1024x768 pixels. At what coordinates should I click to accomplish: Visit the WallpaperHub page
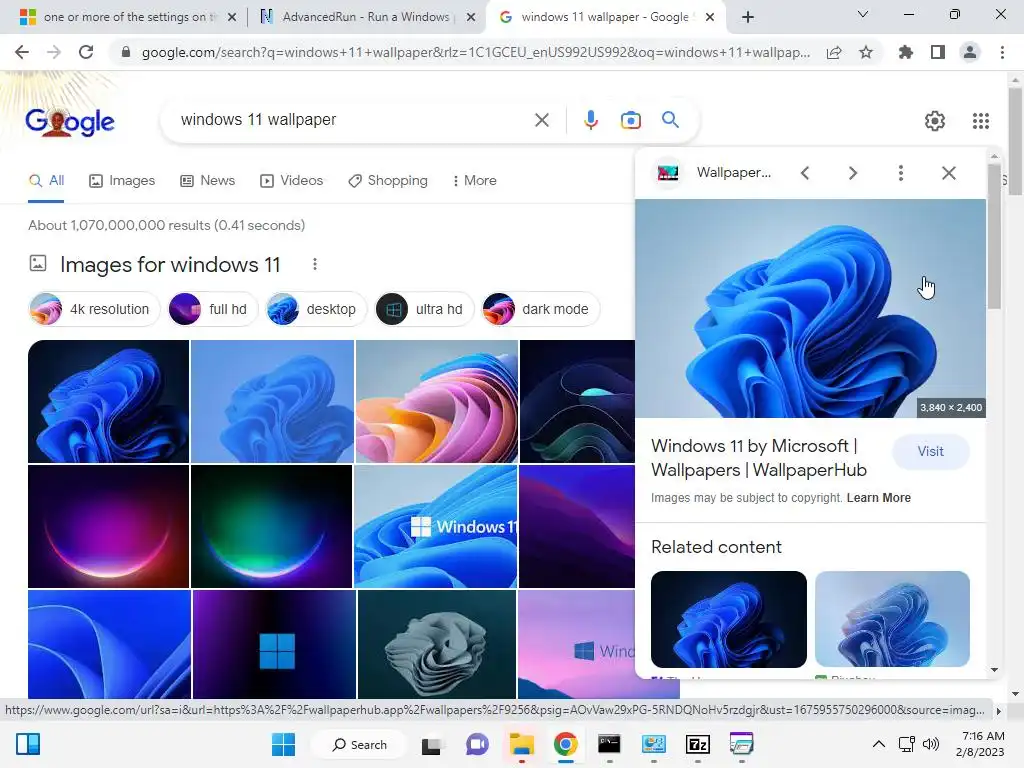click(930, 451)
